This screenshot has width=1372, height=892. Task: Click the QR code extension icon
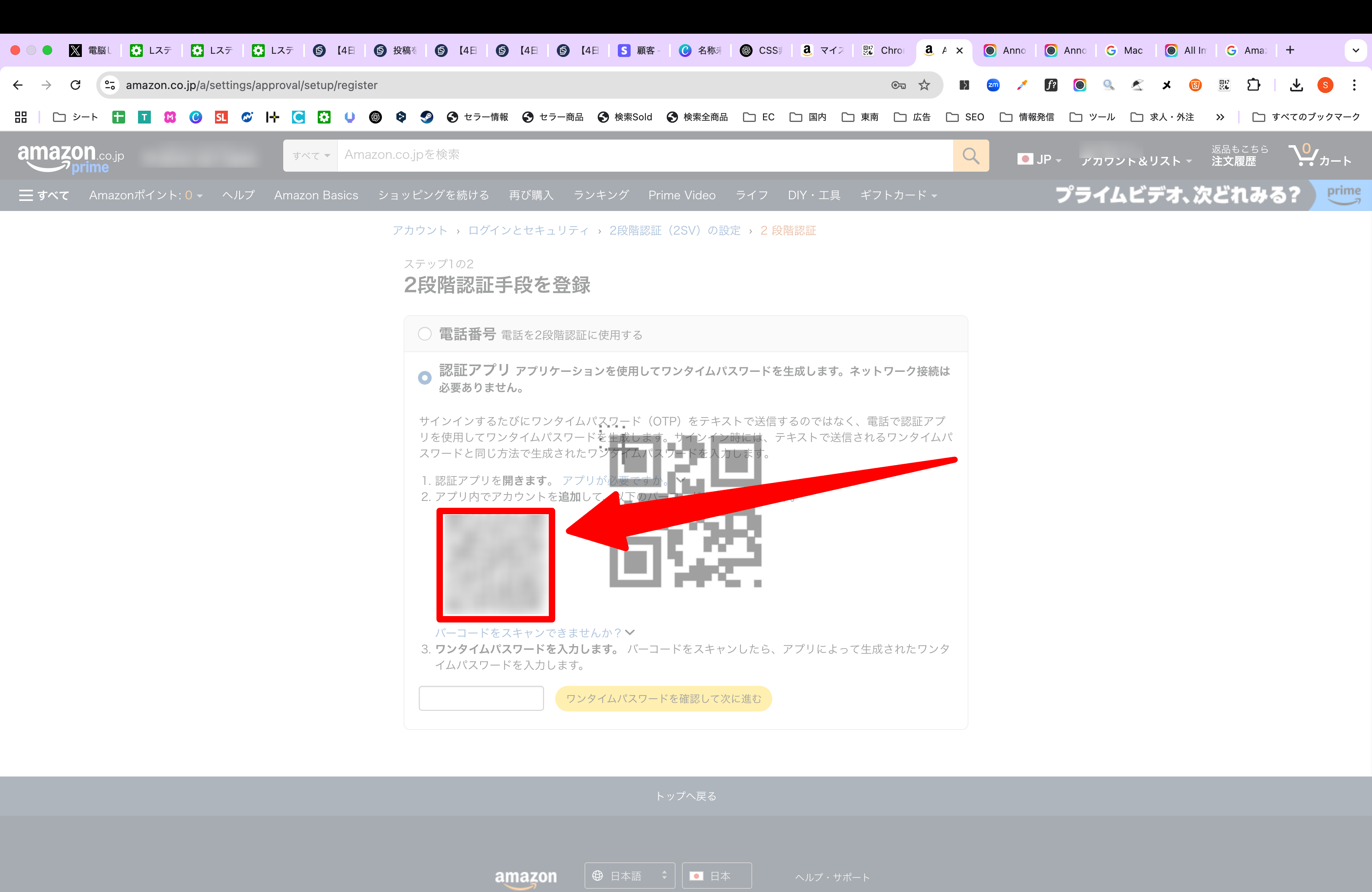pos(1224,85)
